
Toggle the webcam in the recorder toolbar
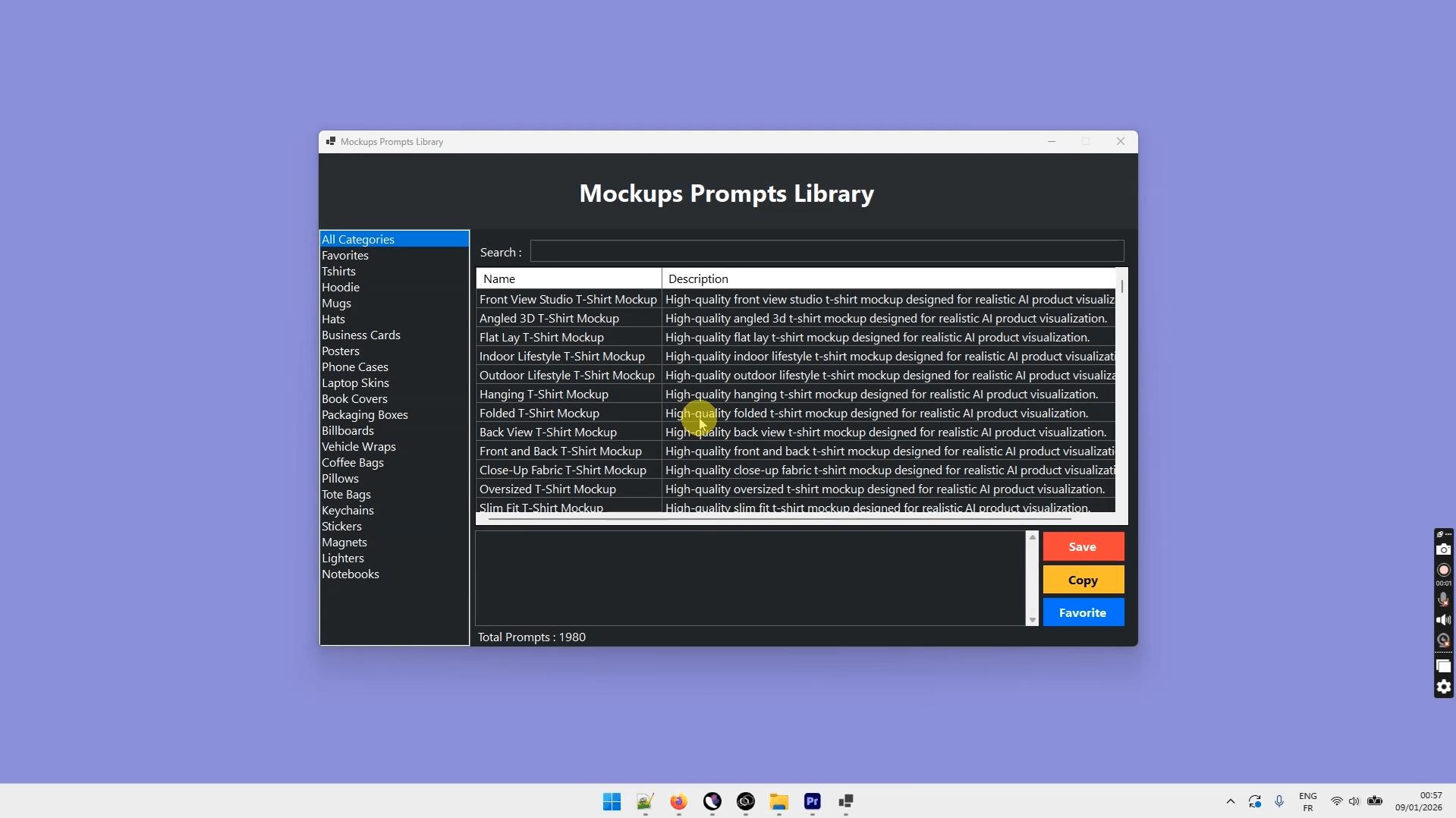[x=1443, y=640]
